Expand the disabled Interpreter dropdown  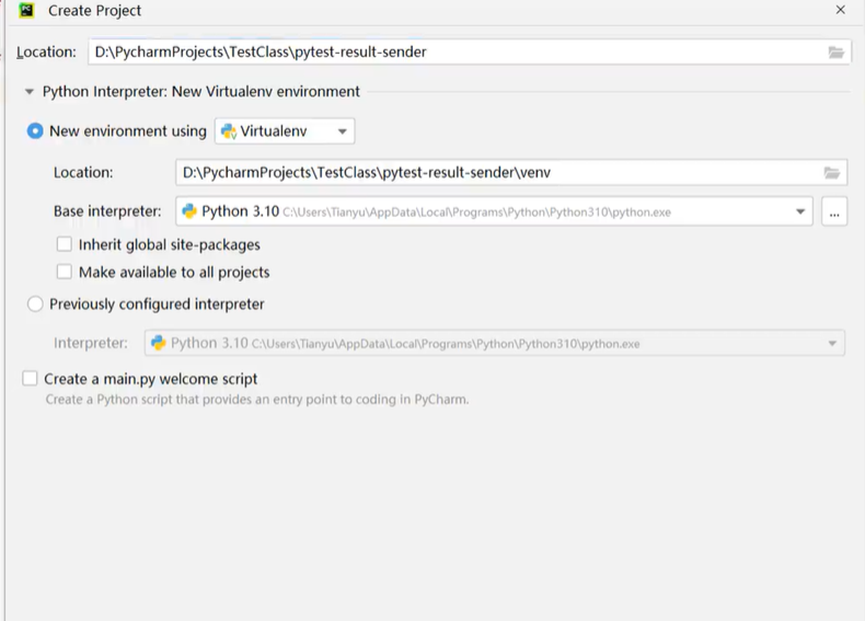coord(832,344)
